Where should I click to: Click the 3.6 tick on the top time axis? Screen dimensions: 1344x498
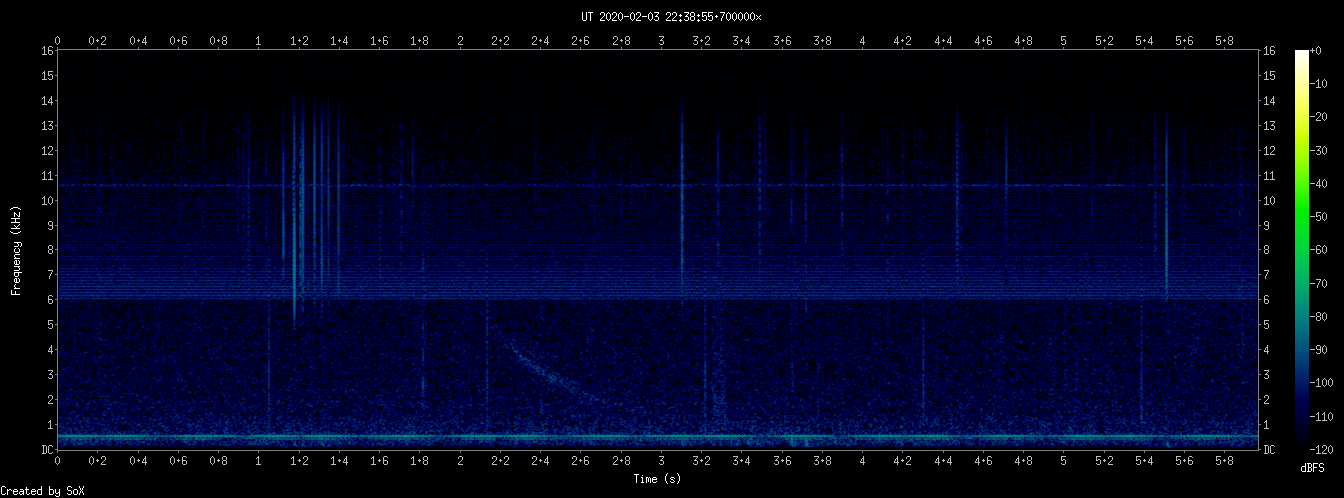tap(782, 40)
